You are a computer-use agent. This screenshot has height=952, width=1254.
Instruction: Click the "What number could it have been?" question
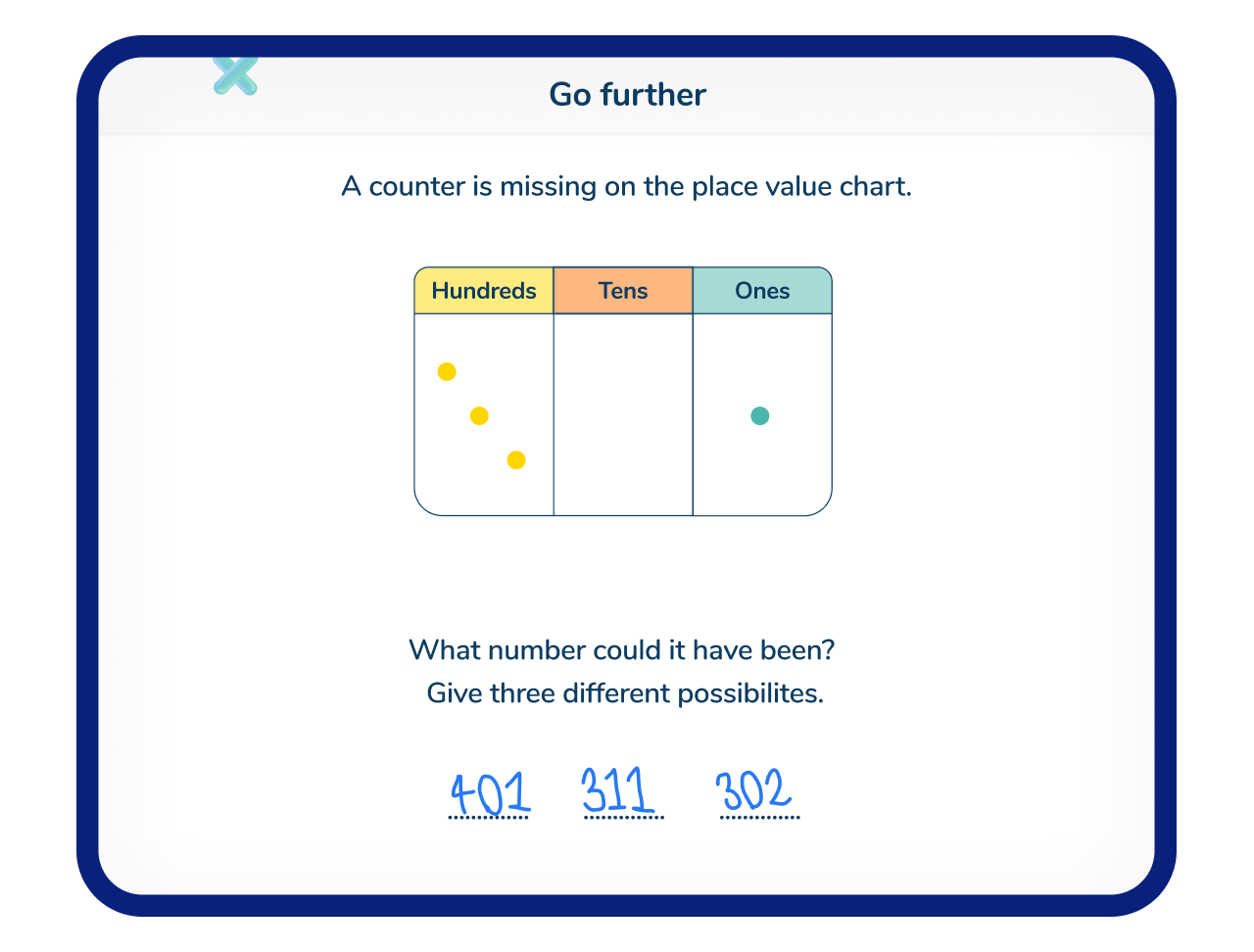[622, 650]
